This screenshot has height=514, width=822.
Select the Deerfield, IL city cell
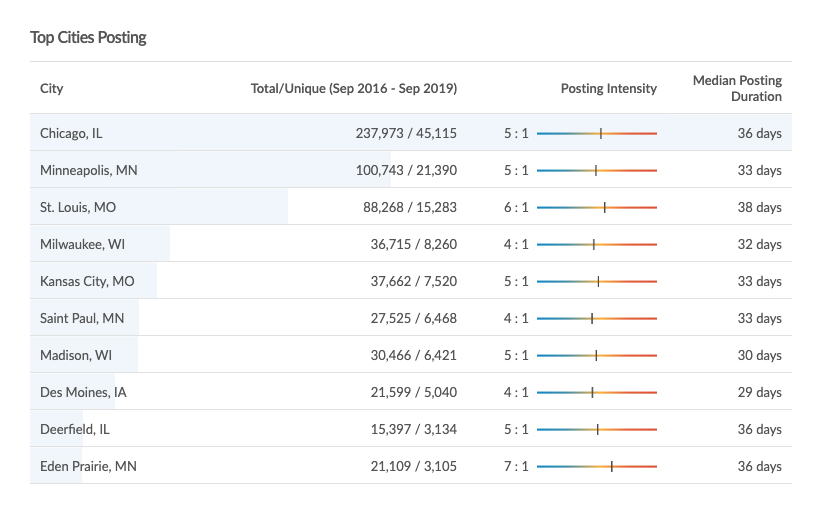tap(75, 429)
